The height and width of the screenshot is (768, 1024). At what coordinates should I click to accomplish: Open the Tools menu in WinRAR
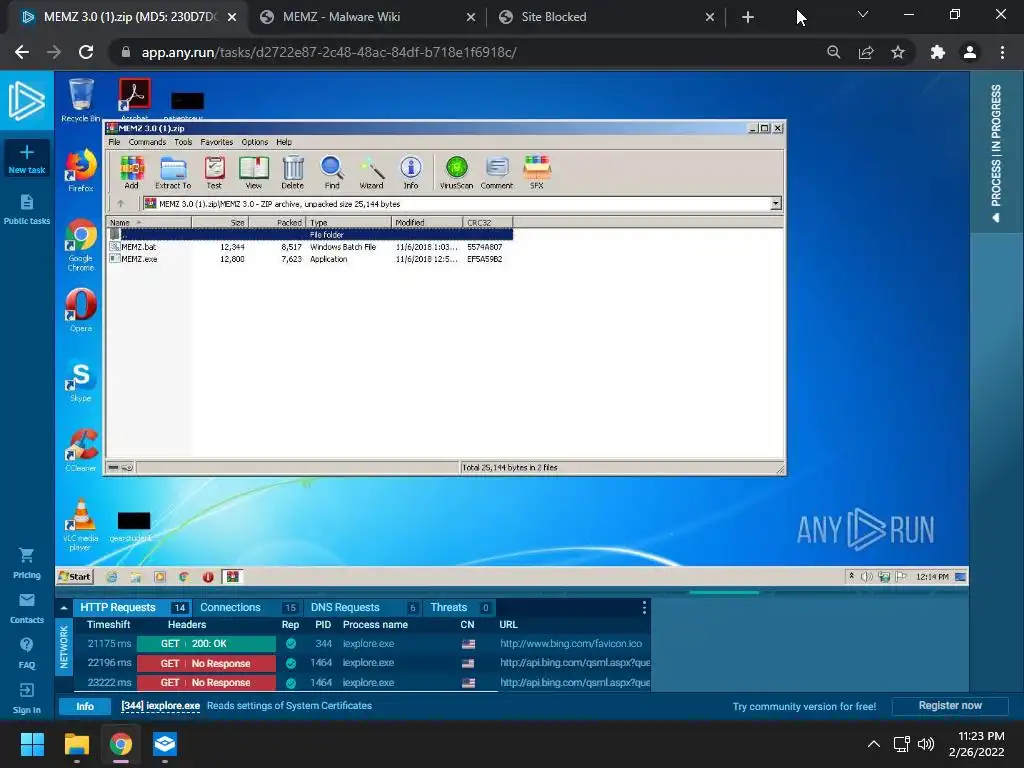(x=183, y=142)
